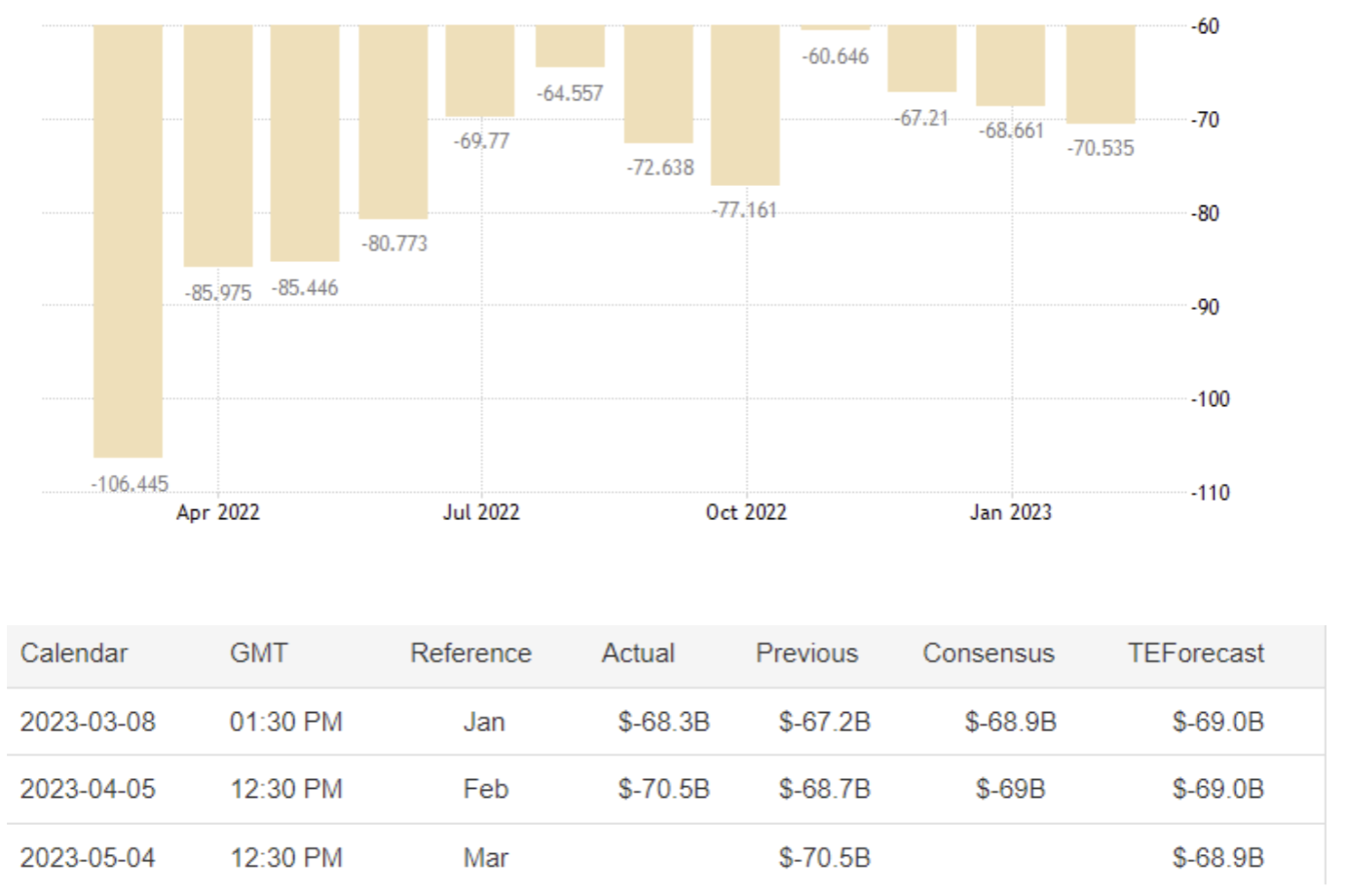Screen dimensions: 1346x896
Task: Select the -85.975 bar in the chart
Action: 218,146
